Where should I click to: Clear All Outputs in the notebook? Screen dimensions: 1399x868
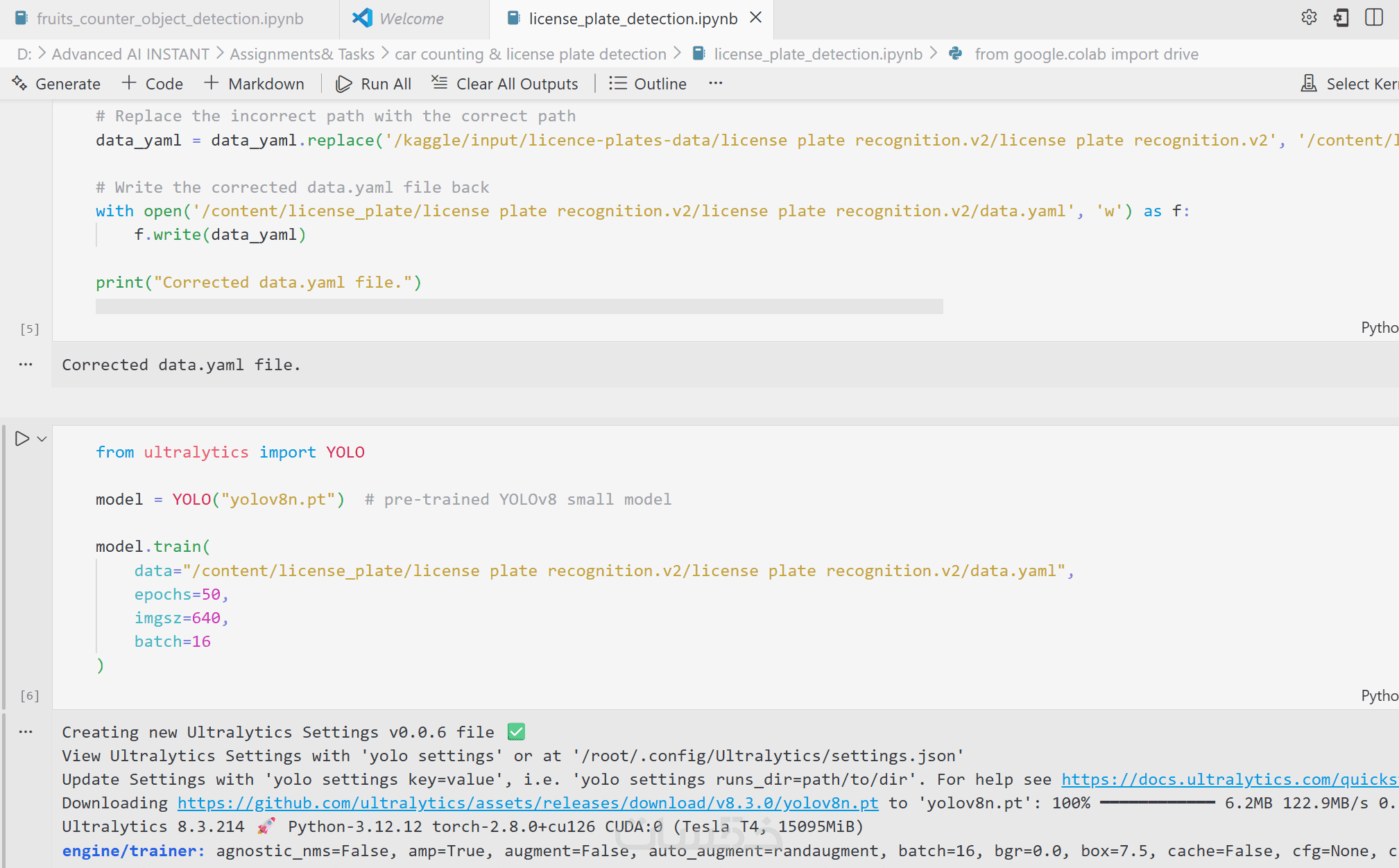pos(505,84)
